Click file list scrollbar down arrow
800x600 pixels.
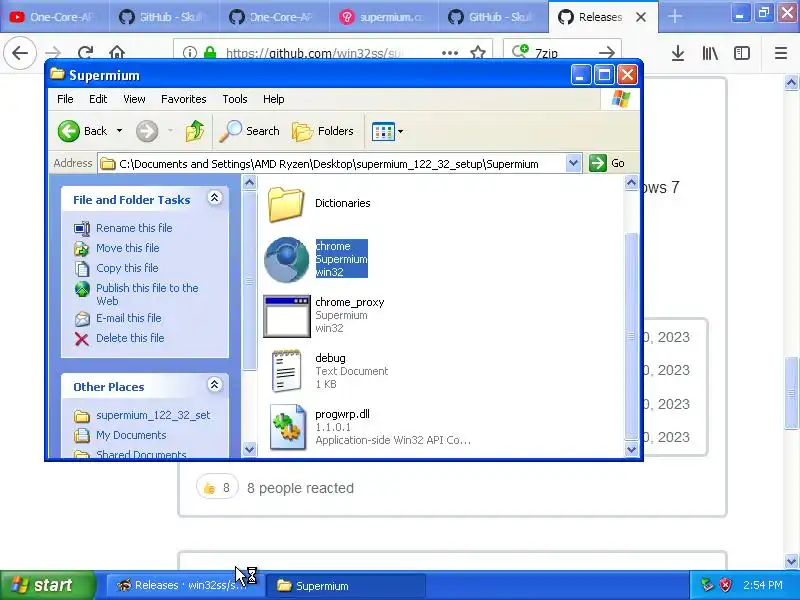coord(631,449)
